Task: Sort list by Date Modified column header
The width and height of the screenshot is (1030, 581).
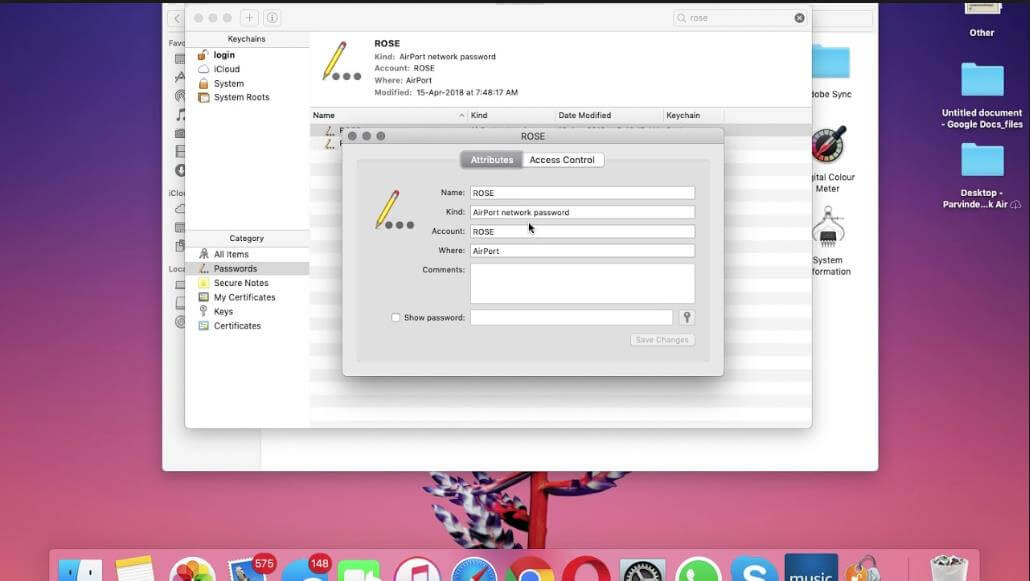Action: pos(609,115)
